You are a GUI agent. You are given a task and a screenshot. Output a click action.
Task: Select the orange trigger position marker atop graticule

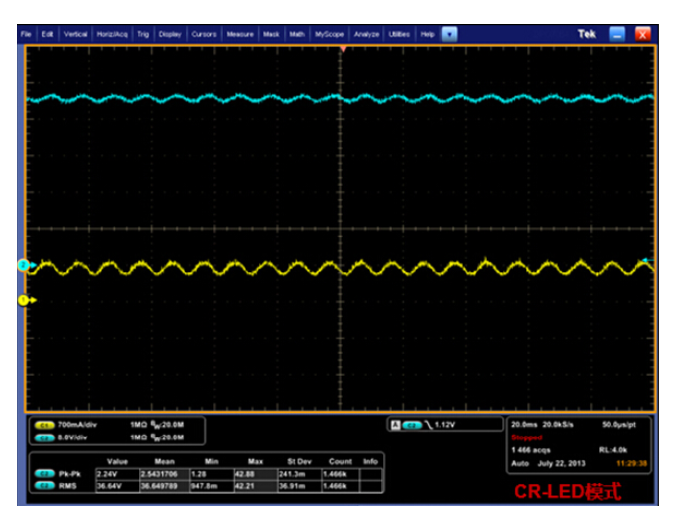pyautogui.click(x=343, y=49)
